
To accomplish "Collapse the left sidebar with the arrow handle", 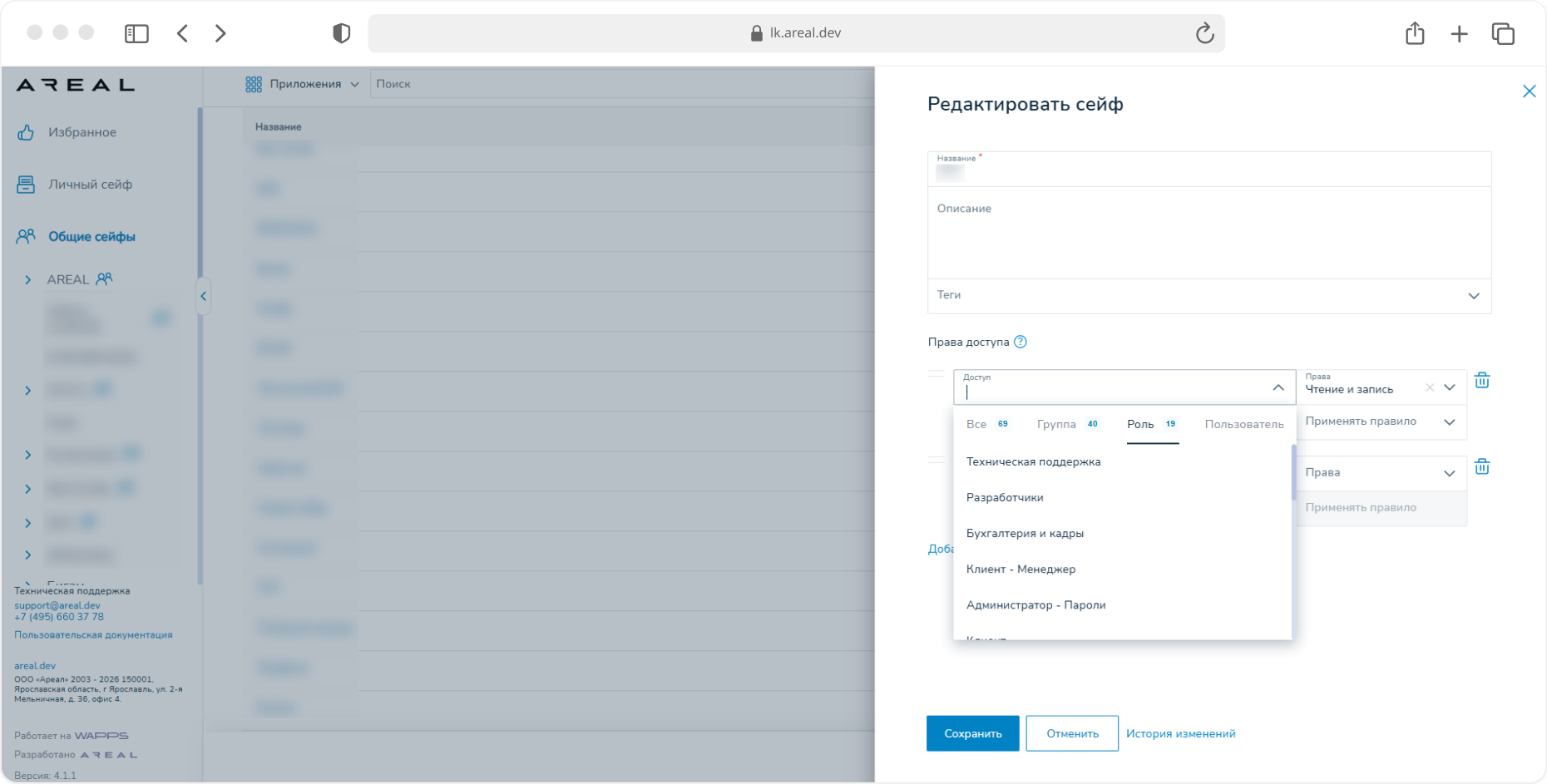I will (x=203, y=296).
